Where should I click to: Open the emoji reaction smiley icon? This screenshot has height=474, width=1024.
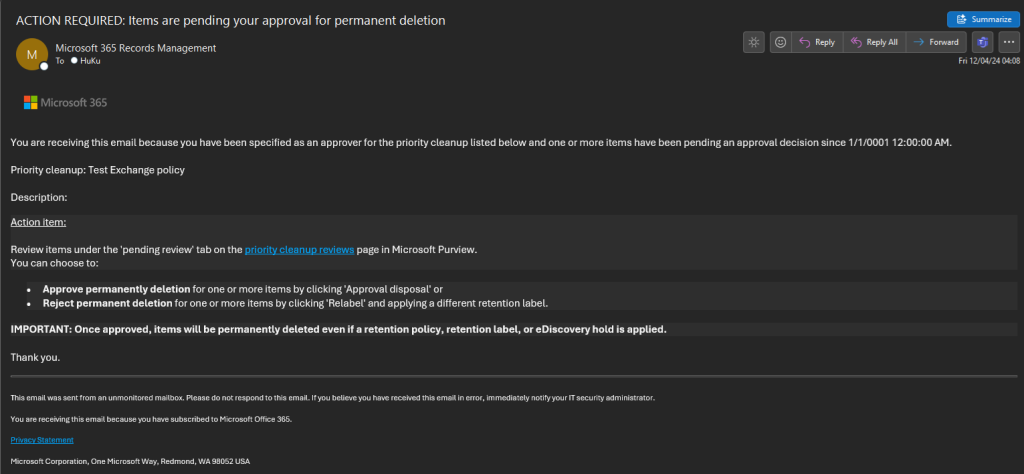[x=780, y=42]
